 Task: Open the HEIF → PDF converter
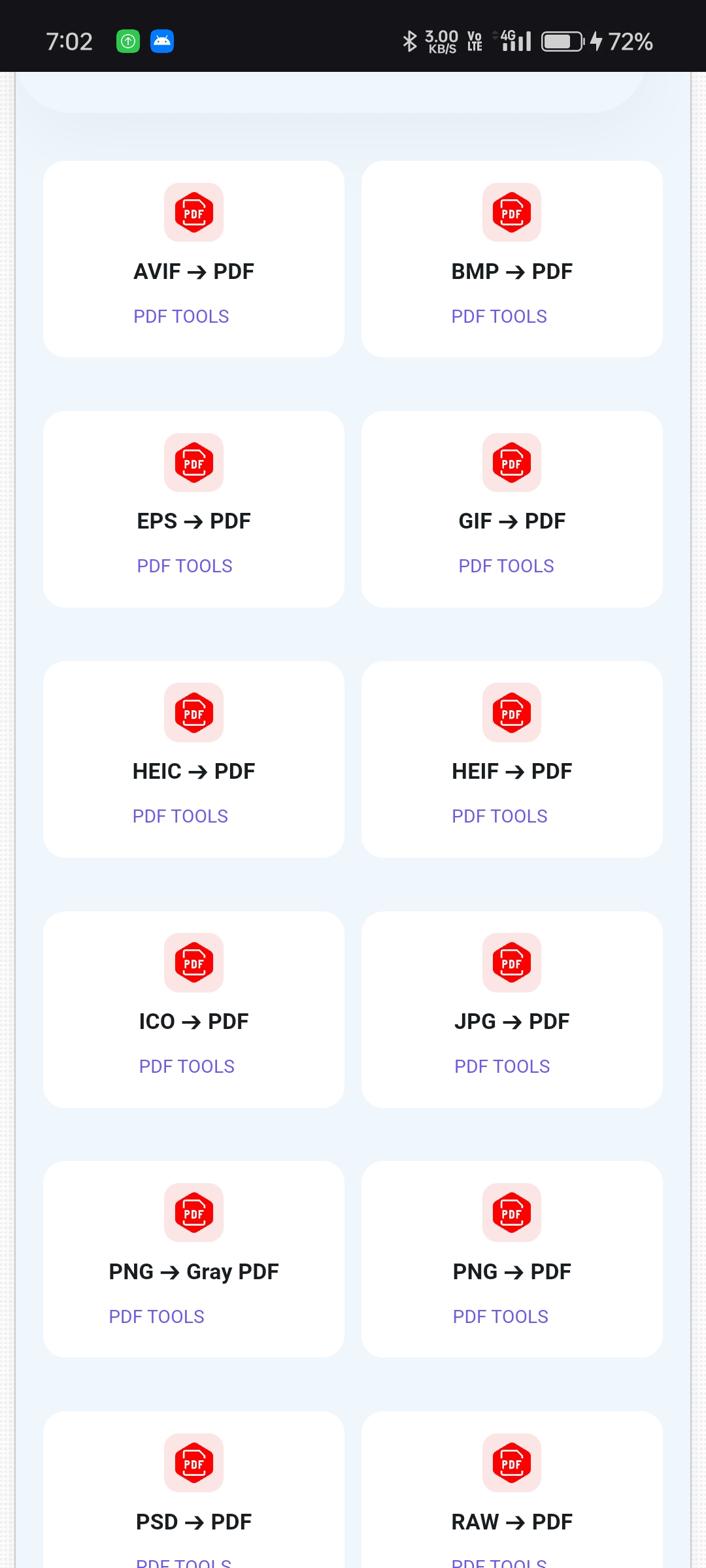[512, 772]
